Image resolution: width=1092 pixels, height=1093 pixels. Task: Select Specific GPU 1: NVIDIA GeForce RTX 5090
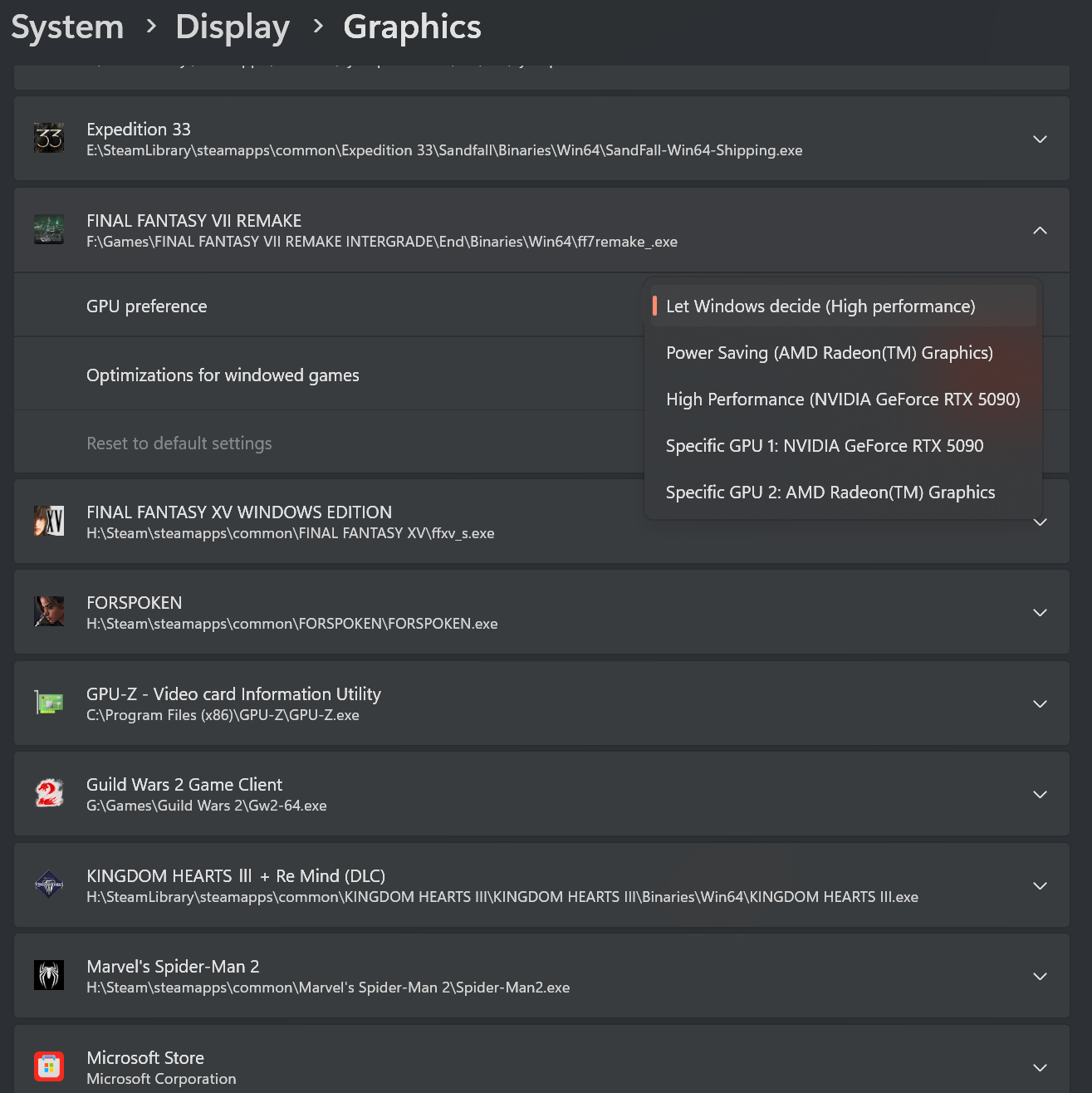tap(843, 445)
